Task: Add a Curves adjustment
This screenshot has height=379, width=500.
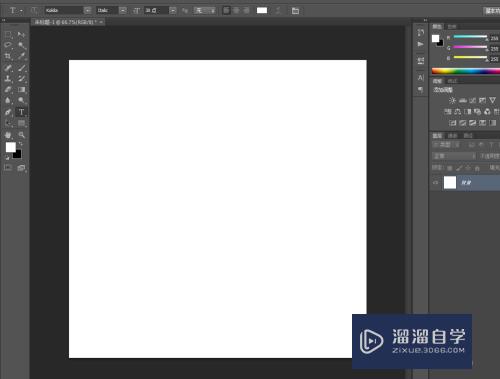Action: (x=473, y=100)
